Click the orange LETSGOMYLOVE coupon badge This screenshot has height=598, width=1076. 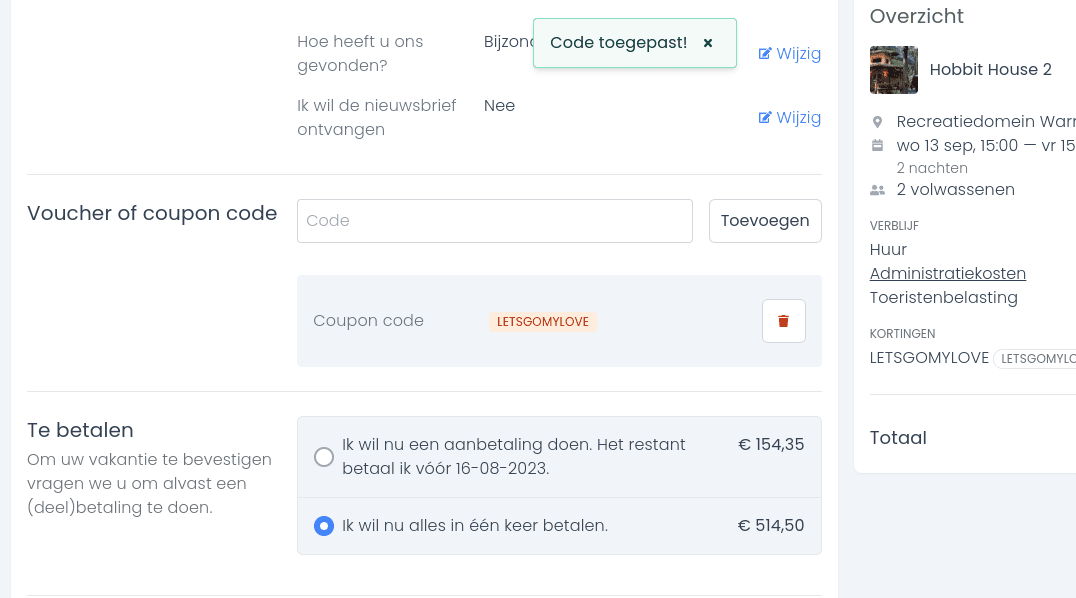(x=543, y=321)
